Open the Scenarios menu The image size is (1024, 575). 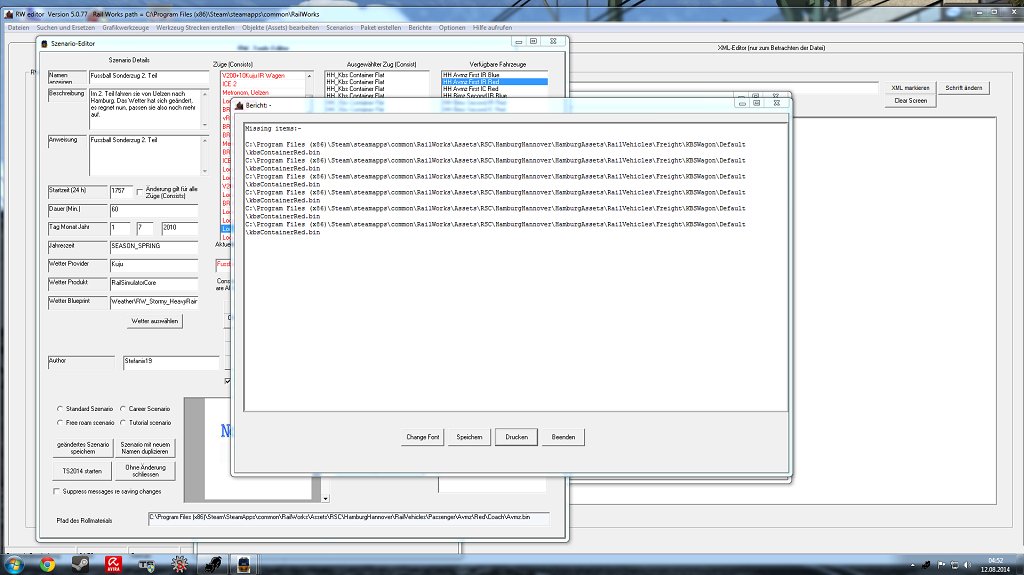point(340,28)
